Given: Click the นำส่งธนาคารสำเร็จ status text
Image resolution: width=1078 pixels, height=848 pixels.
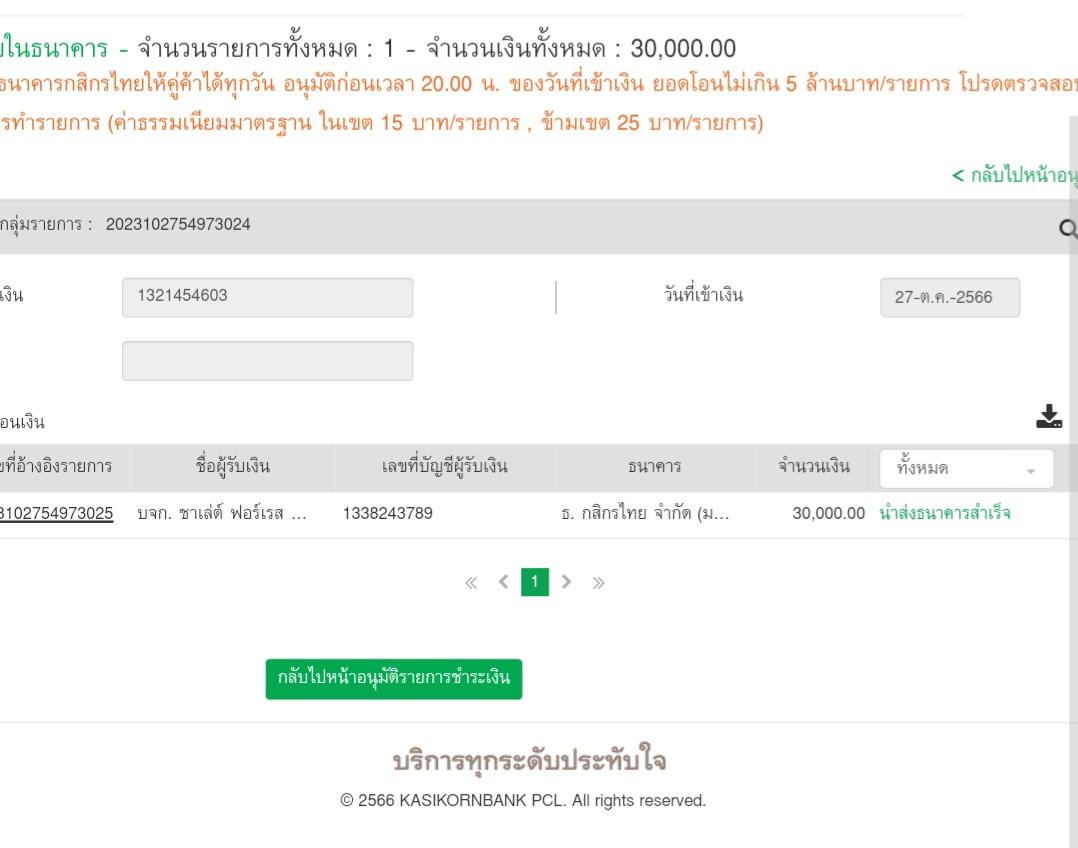Looking at the screenshot, I should [944, 514].
